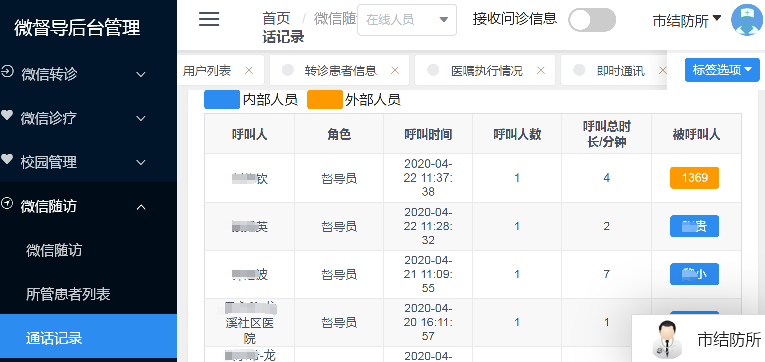Viewport: 765px width, 362px height.
Task: Open the doctor avatar chat popup
Action: point(666,339)
